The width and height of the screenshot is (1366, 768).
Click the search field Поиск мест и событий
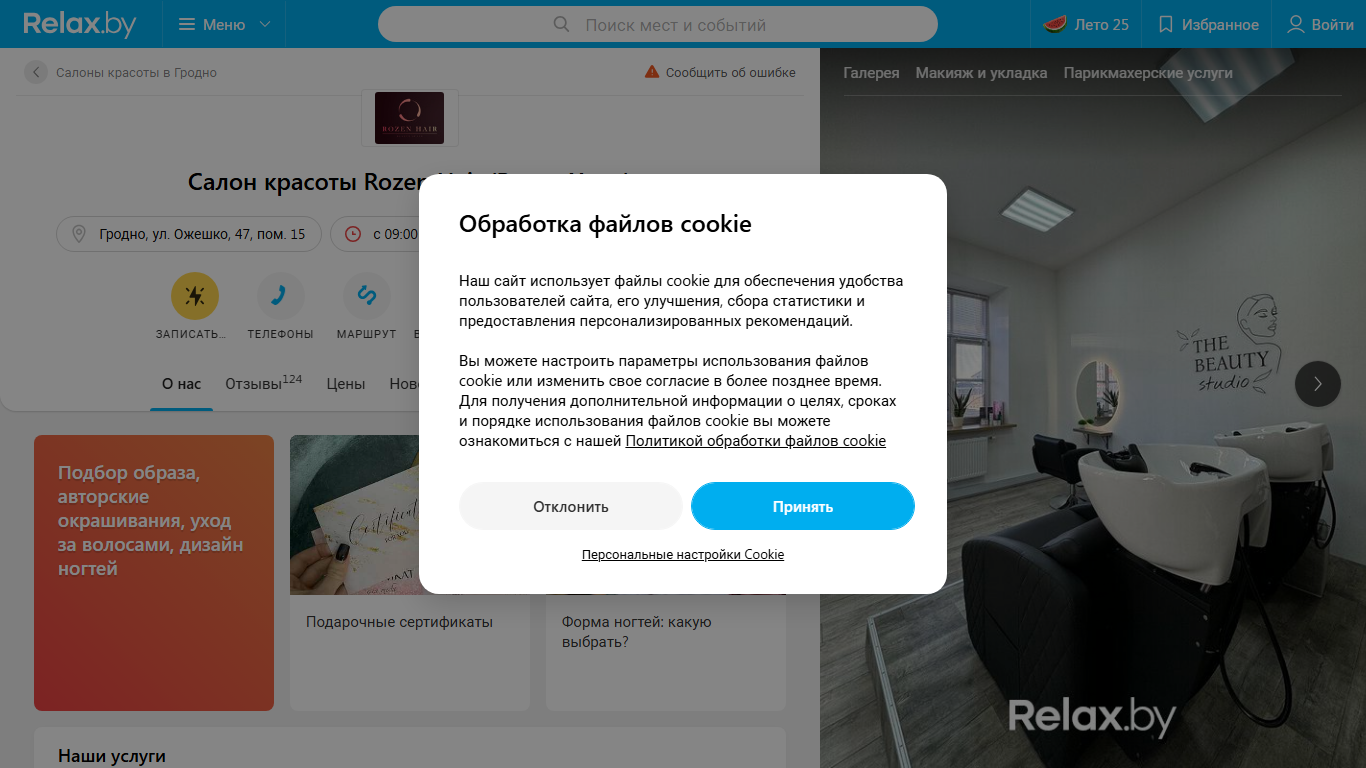[x=658, y=24]
